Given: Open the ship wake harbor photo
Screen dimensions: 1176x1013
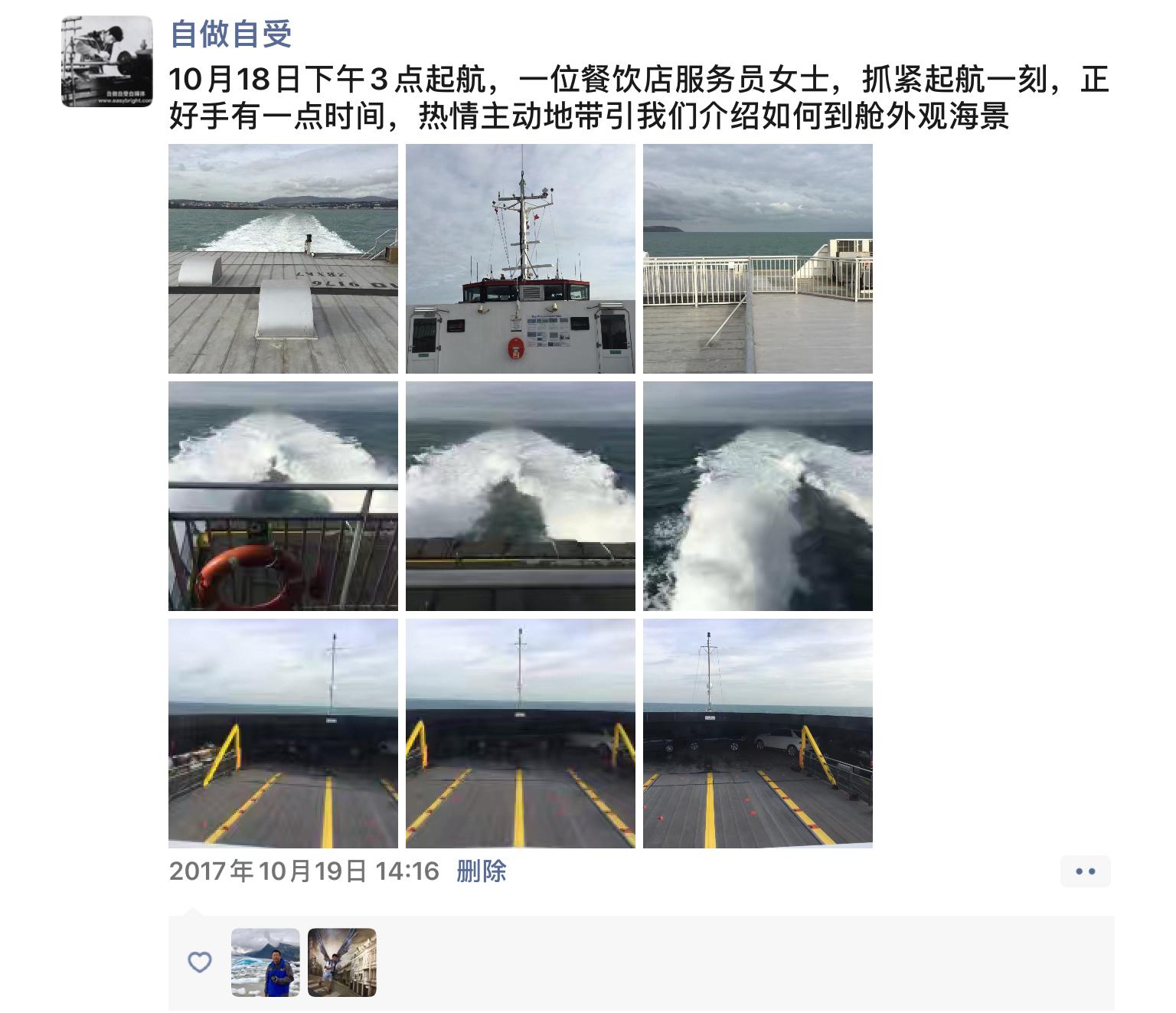Looking at the screenshot, I should [283, 259].
